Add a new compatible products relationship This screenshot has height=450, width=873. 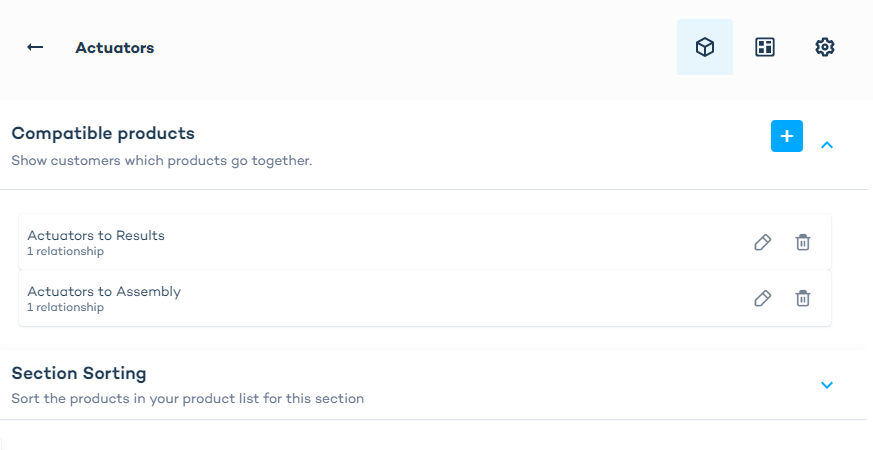787,136
